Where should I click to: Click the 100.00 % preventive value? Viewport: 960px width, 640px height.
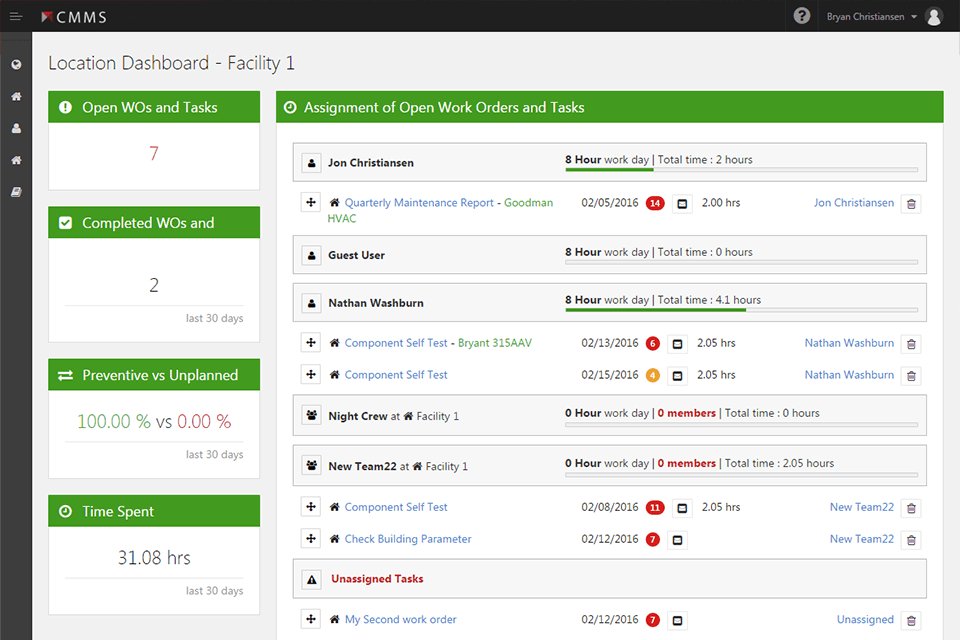(x=114, y=421)
